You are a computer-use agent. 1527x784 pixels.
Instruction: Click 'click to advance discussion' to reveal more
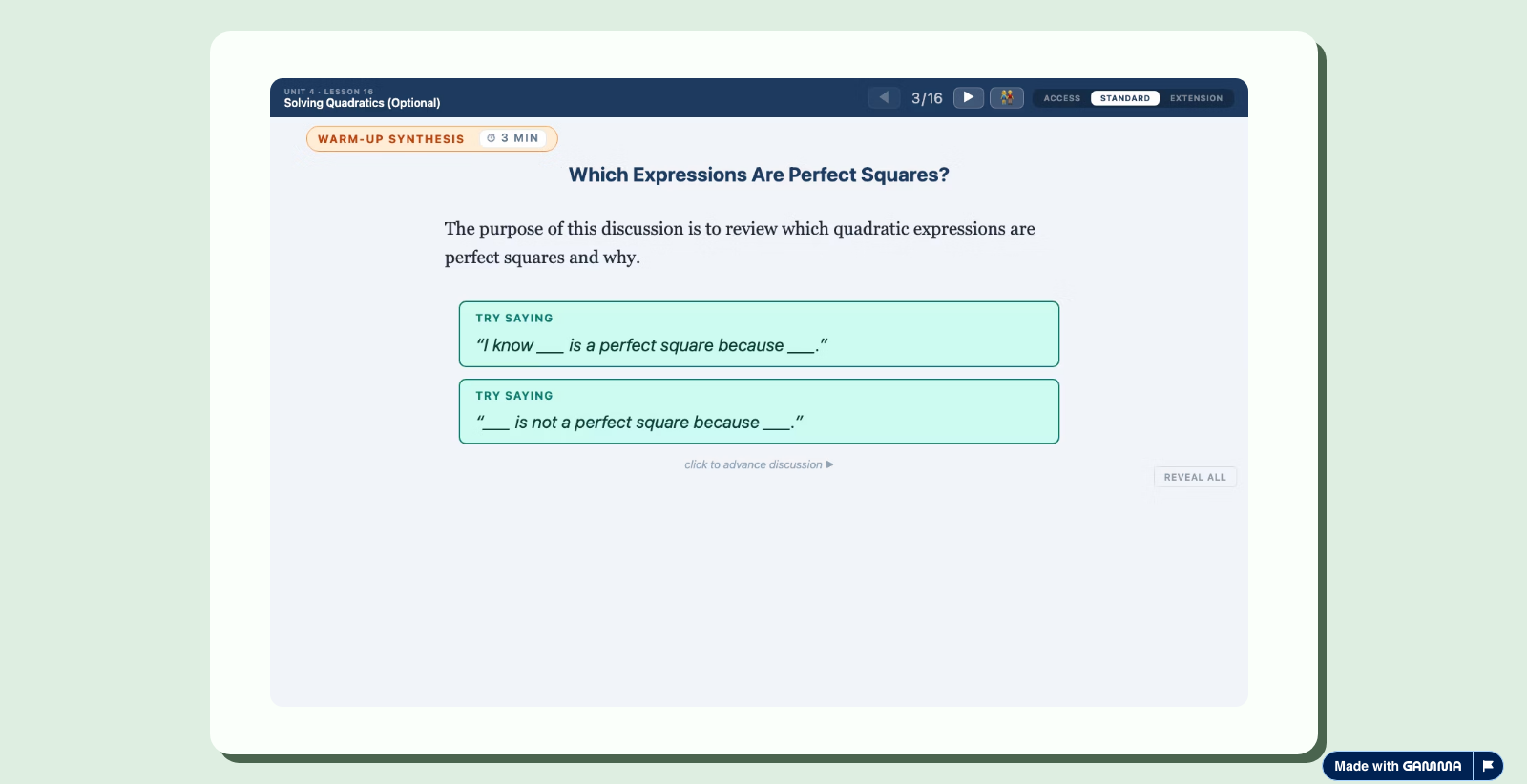pos(754,464)
